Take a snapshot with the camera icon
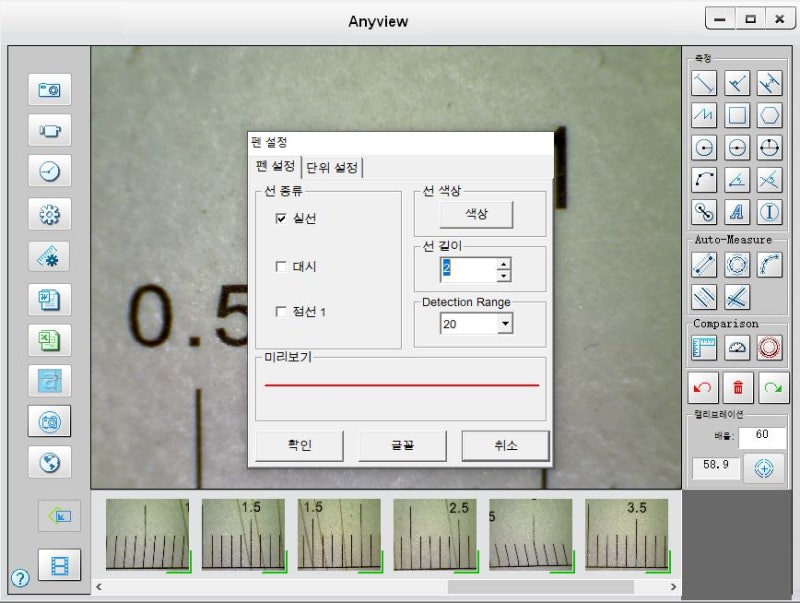This screenshot has width=800, height=603. click(57, 89)
